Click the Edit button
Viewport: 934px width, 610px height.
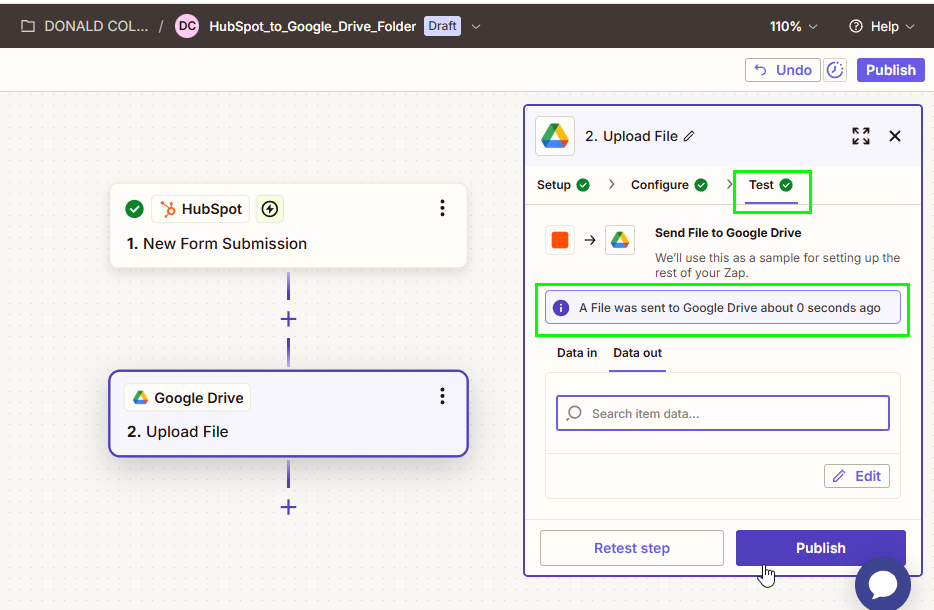point(857,476)
